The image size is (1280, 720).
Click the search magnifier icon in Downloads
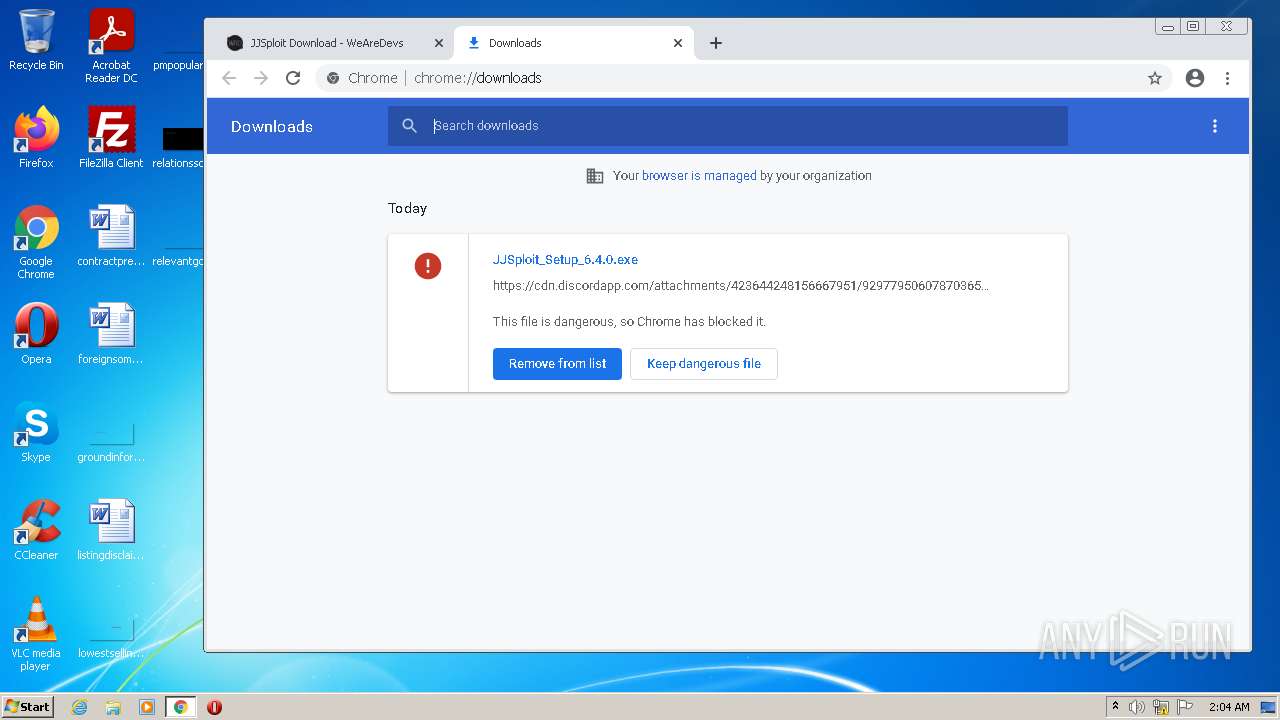[x=409, y=126]
